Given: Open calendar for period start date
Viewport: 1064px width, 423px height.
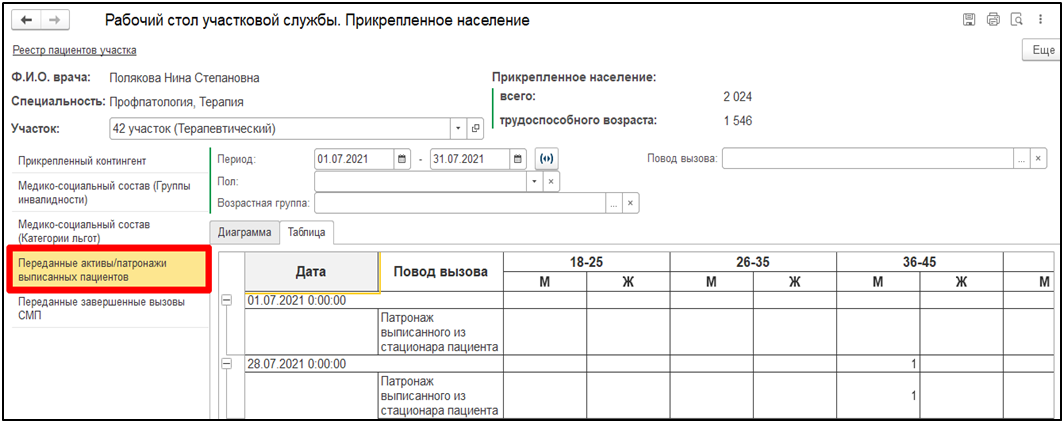Looking at the screenshot, I should [402, 159].
